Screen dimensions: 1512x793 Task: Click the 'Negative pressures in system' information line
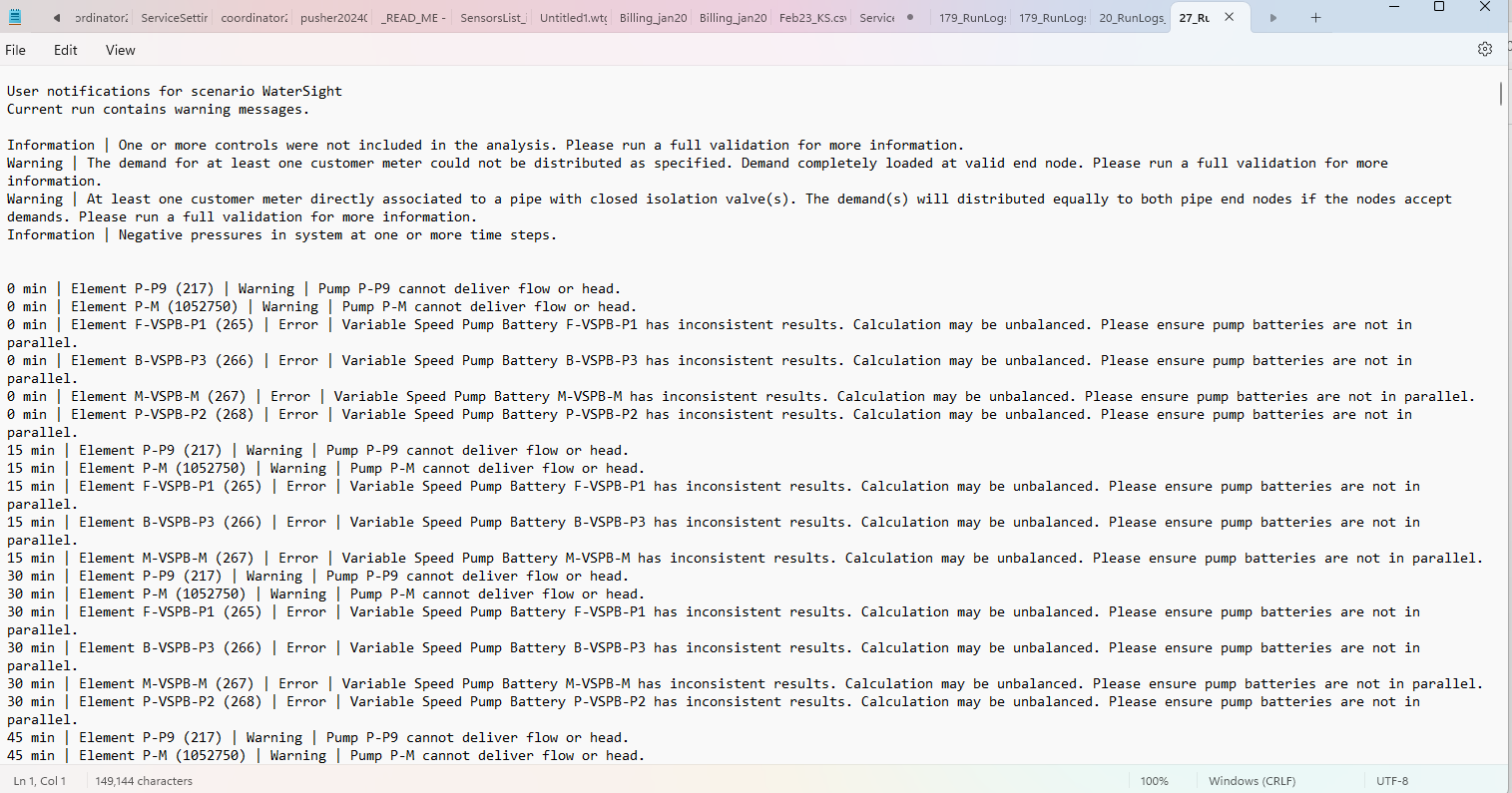pyautogui.click(x=282, y=234)
